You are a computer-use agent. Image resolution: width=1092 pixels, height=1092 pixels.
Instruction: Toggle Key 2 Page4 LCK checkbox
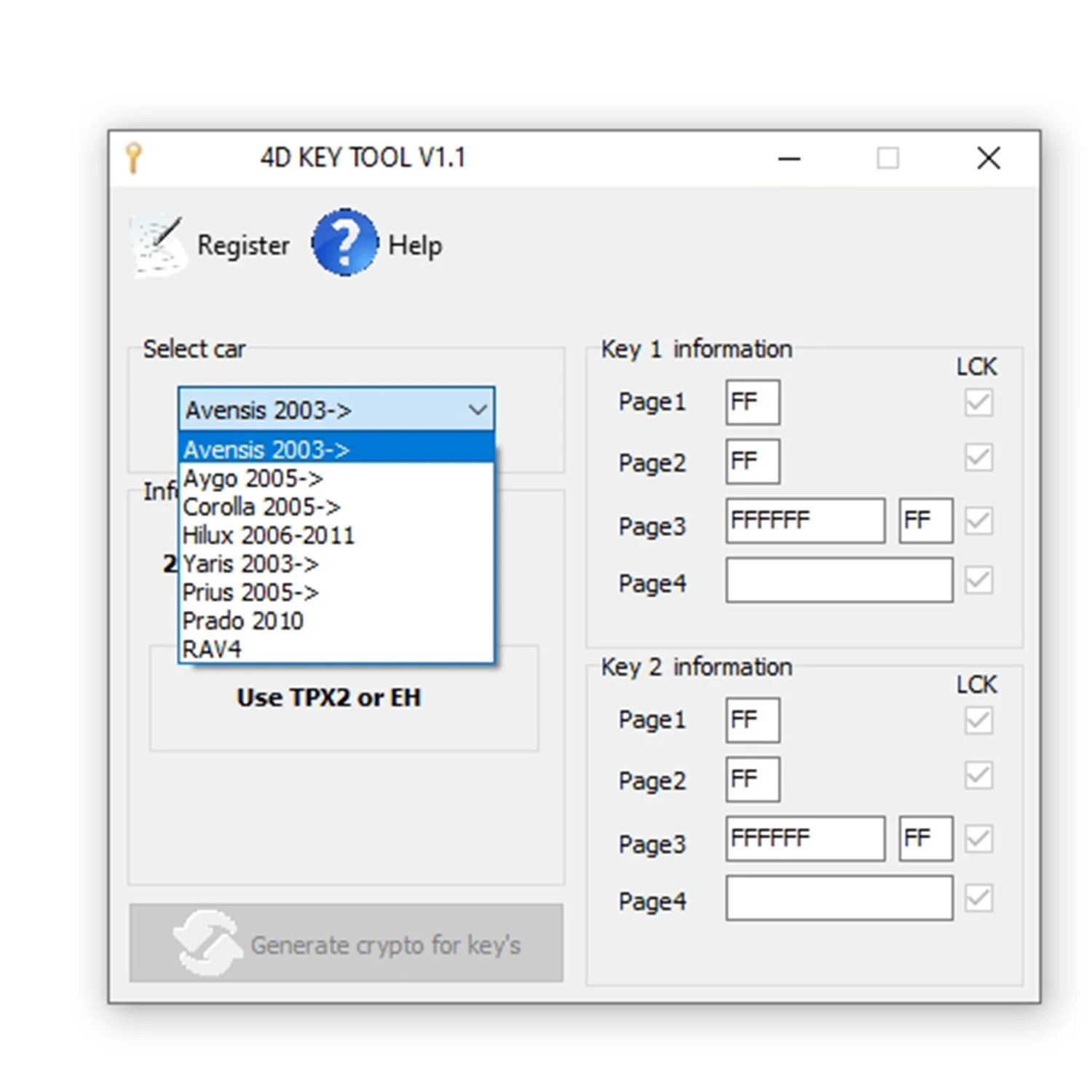(x=978, y=898)
